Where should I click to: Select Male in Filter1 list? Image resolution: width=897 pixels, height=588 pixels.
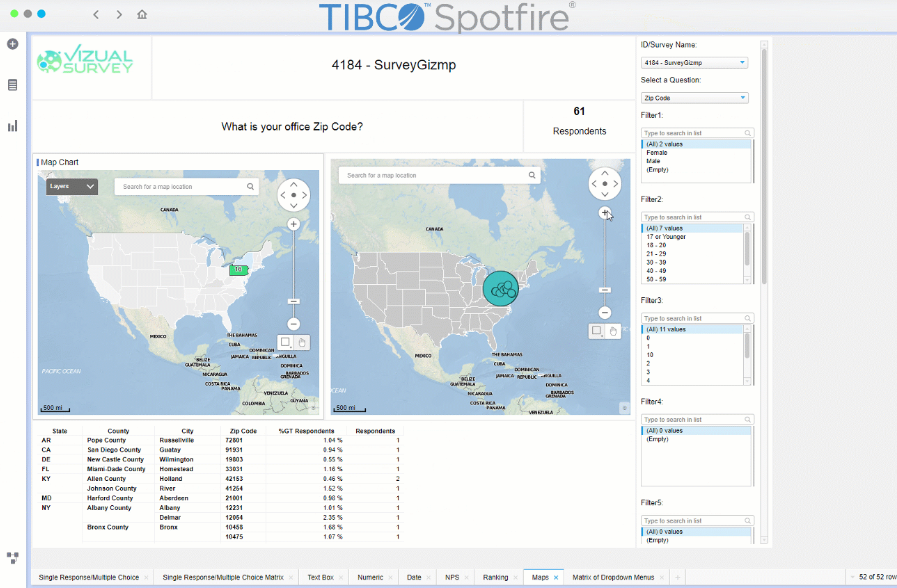653,161
